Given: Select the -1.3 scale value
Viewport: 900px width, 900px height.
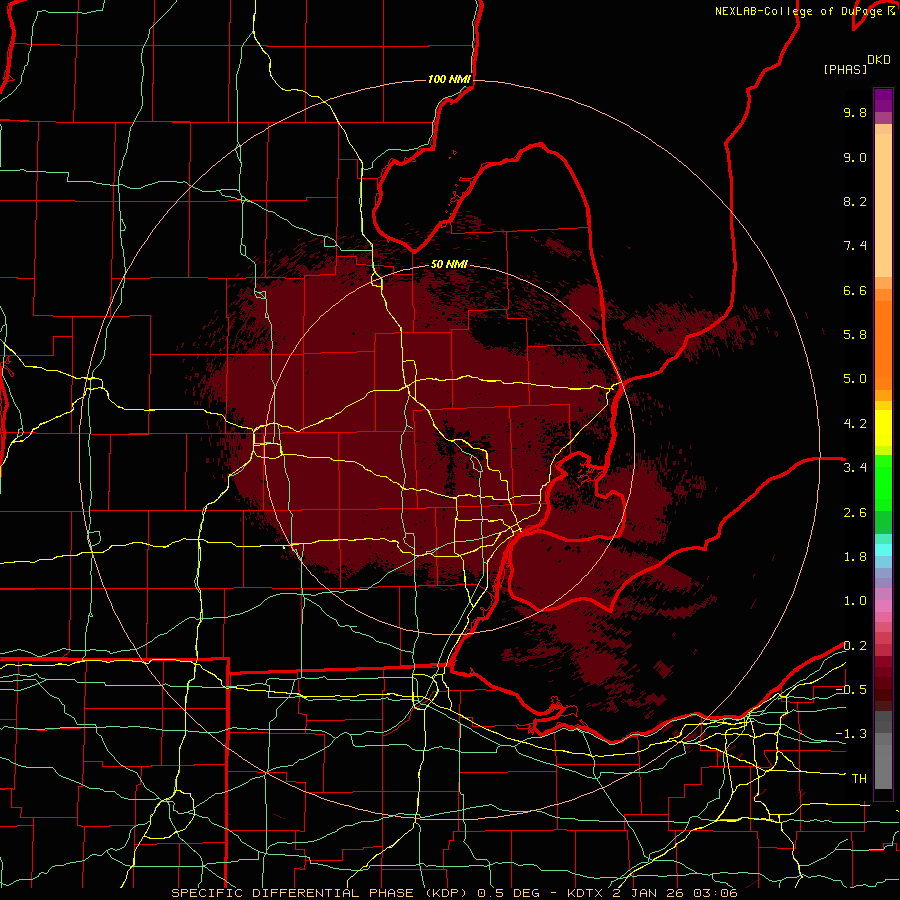Looking at the screenshot, I should [851, 734].
